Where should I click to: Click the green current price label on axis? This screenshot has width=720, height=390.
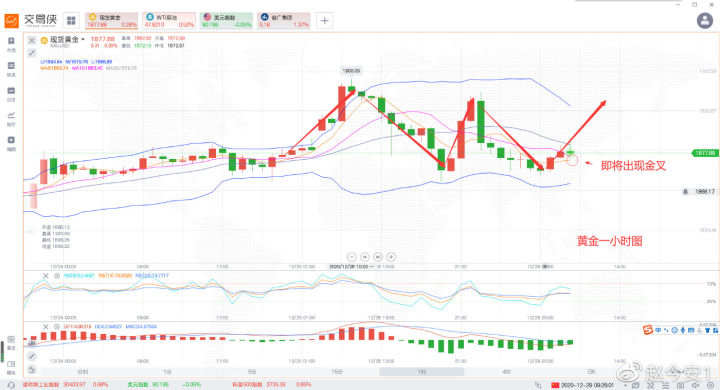coord(705,153)
